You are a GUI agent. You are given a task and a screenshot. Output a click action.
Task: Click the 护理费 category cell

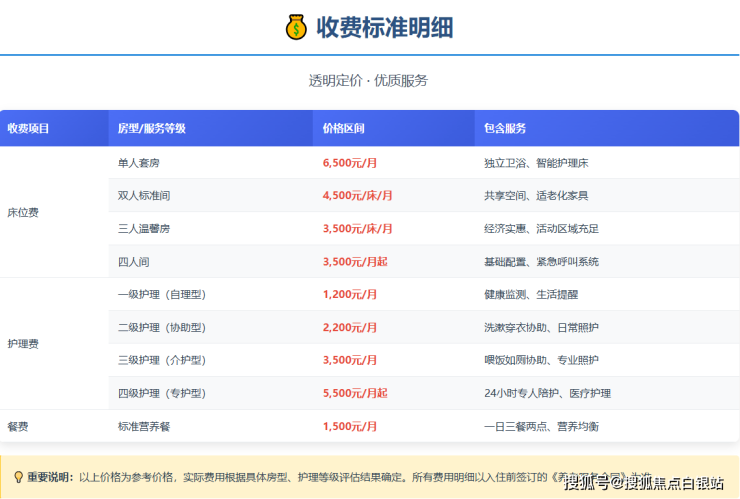click(x=23, y=344)
